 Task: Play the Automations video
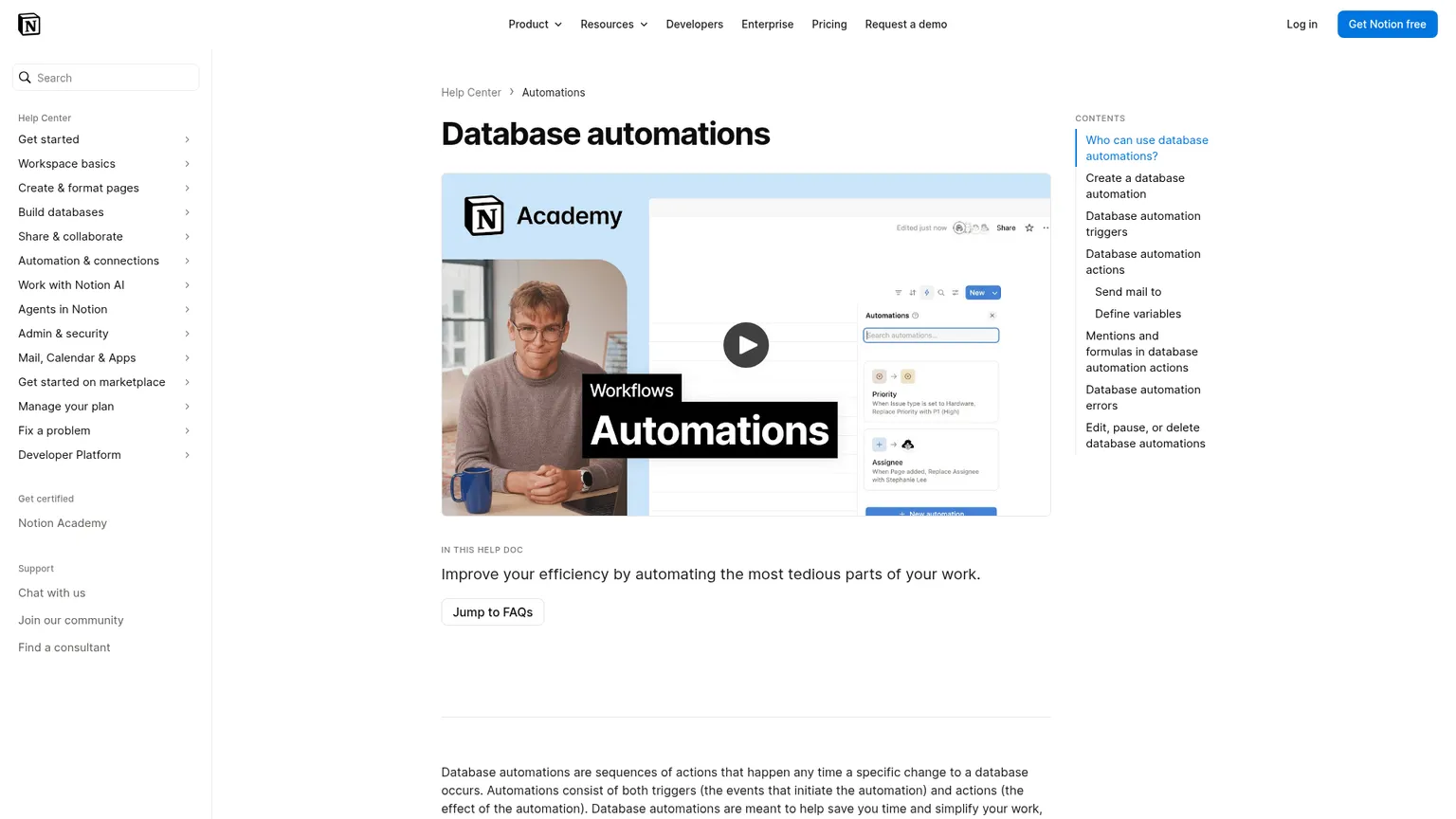[746, 345]
